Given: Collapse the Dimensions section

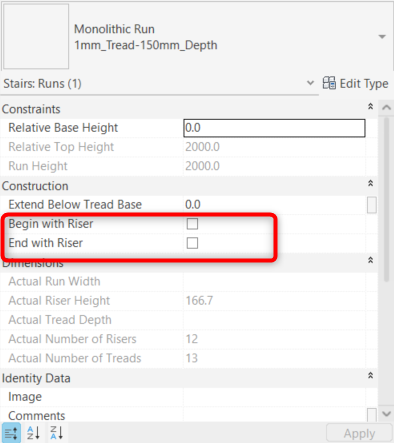Looking at the screenshot, I should (x=370, y=260).
